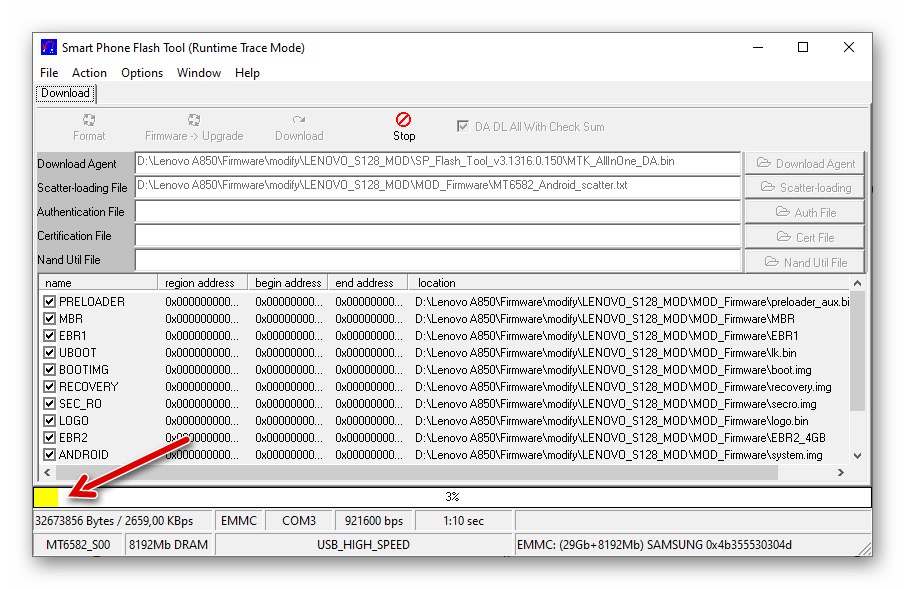Select the recovery.img location text
905x589 pixels.
click(623, 387)
